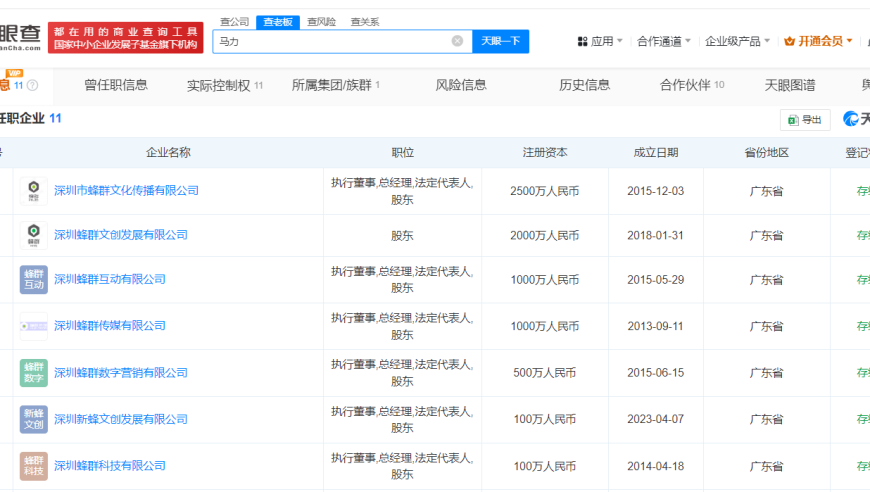This screenshot has height=492, width=870.
Task: Click the Excel icon on 导出 button
Action: point(793,120)
